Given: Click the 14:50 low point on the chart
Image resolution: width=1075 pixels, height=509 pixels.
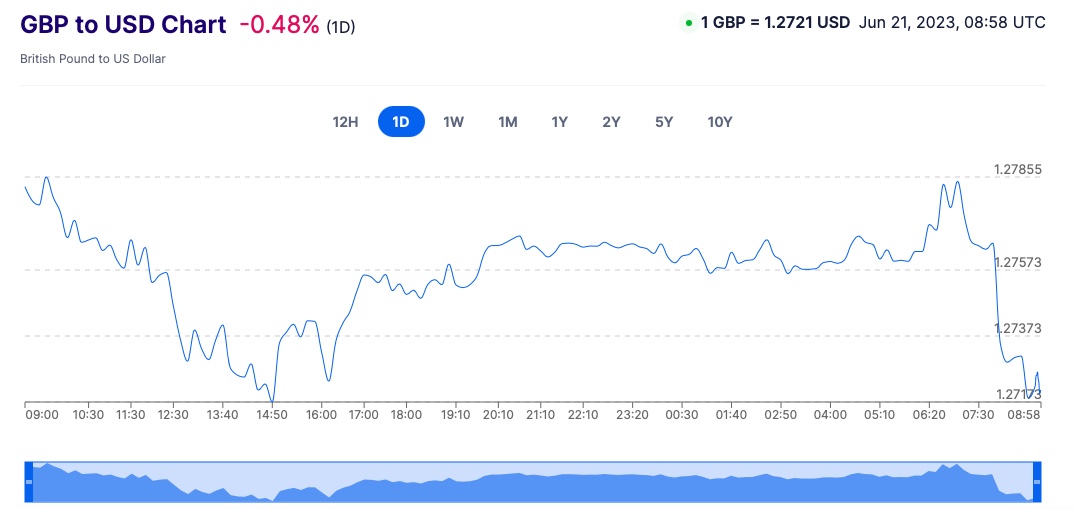Looking at the screenshot, I should (x=273, y=401).
